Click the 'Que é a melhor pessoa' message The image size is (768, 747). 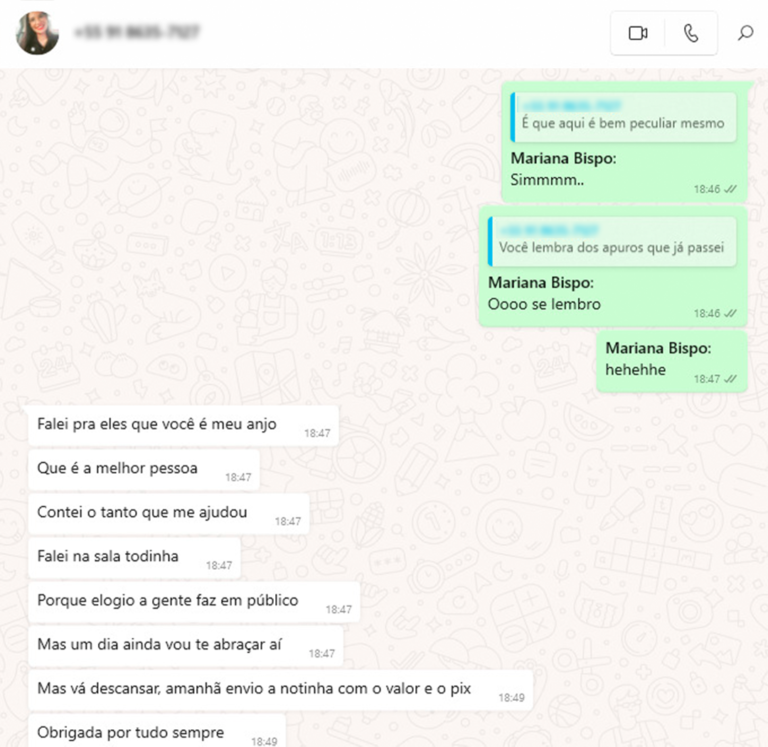click(144, 469)
